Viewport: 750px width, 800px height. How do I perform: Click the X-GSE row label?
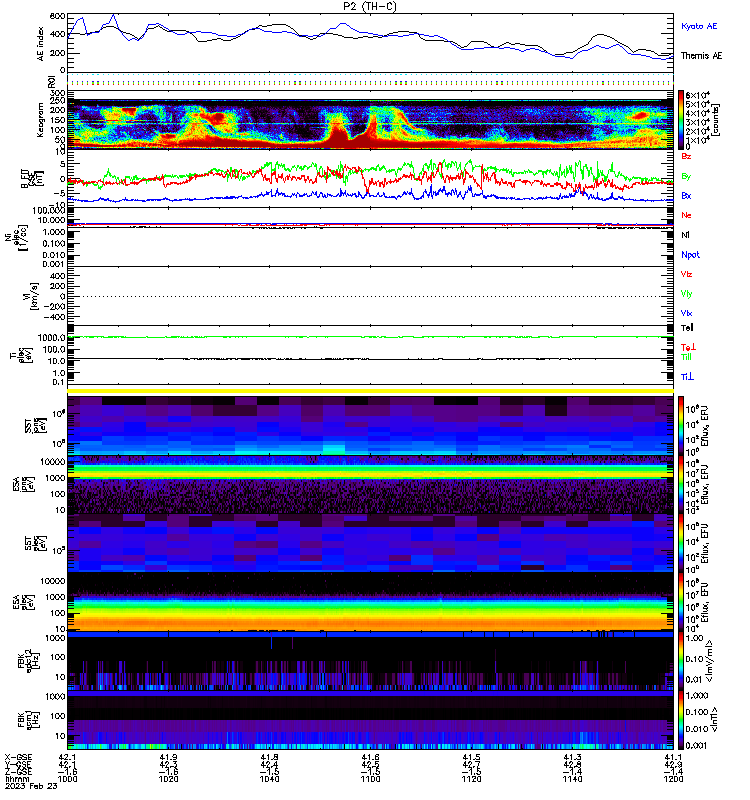tap(18, 757)
